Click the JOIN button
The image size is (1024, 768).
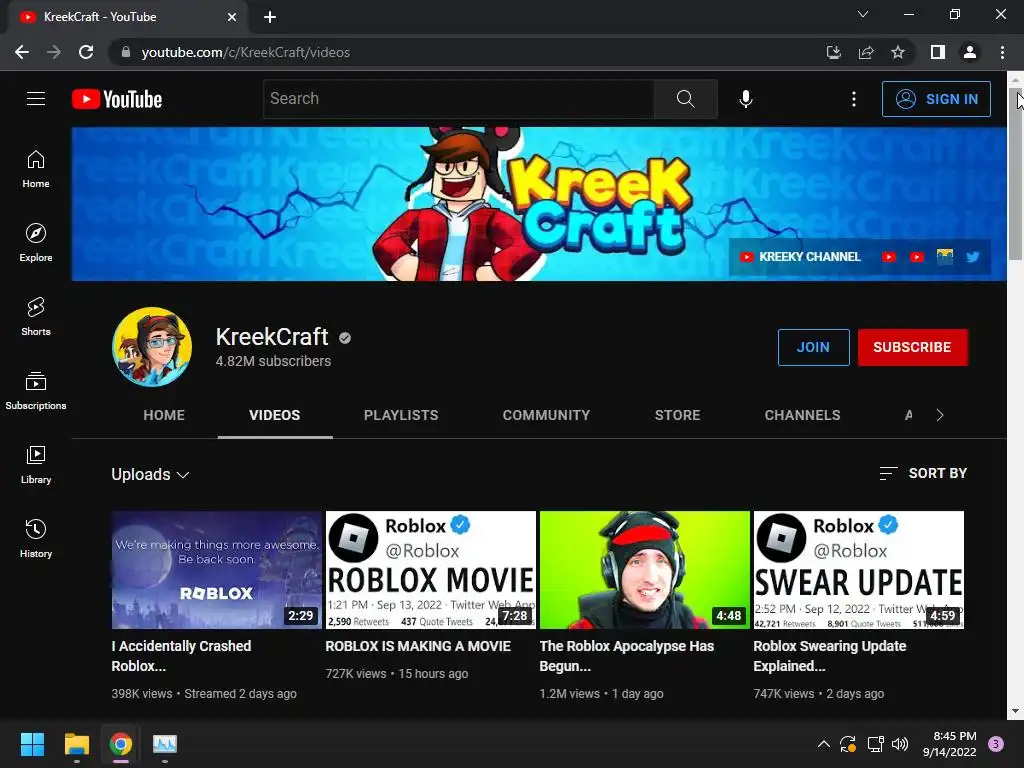coord(813,347)
